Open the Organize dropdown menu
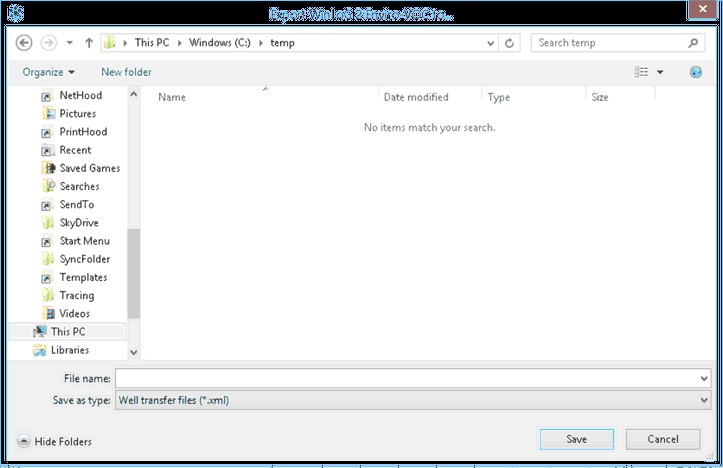 [x=49, y=72]
